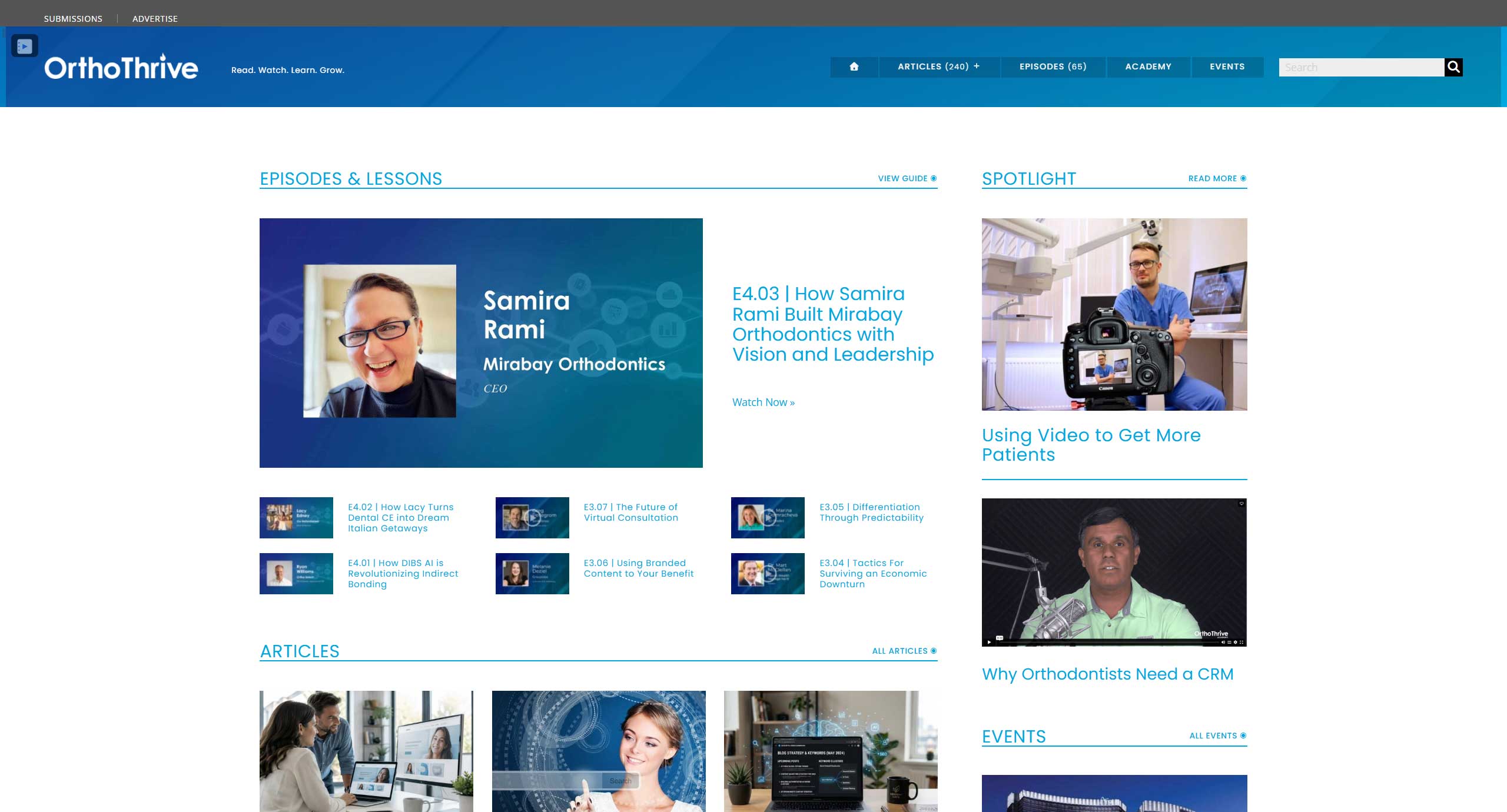This screenshot has height=812, width=1507.
Task: Open the Events menu item
Action: (x=1227, y=66)
